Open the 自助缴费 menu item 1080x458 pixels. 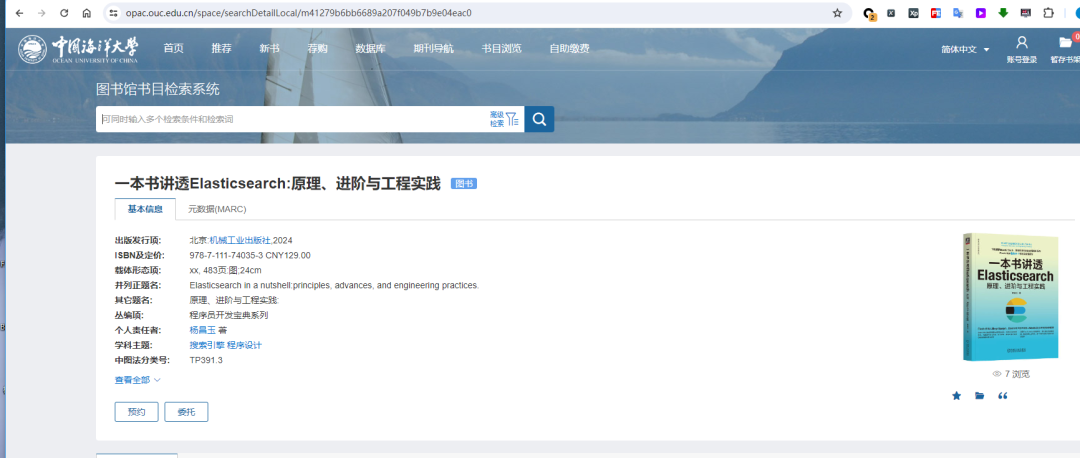[x=569, y=48]
